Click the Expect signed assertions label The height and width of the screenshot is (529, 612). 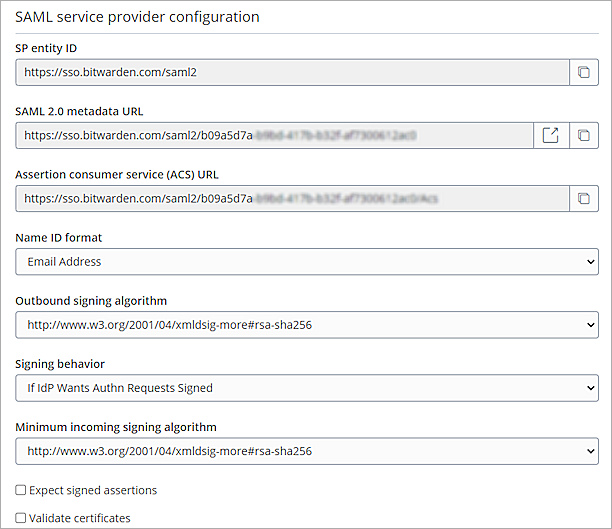pos(93,490)
